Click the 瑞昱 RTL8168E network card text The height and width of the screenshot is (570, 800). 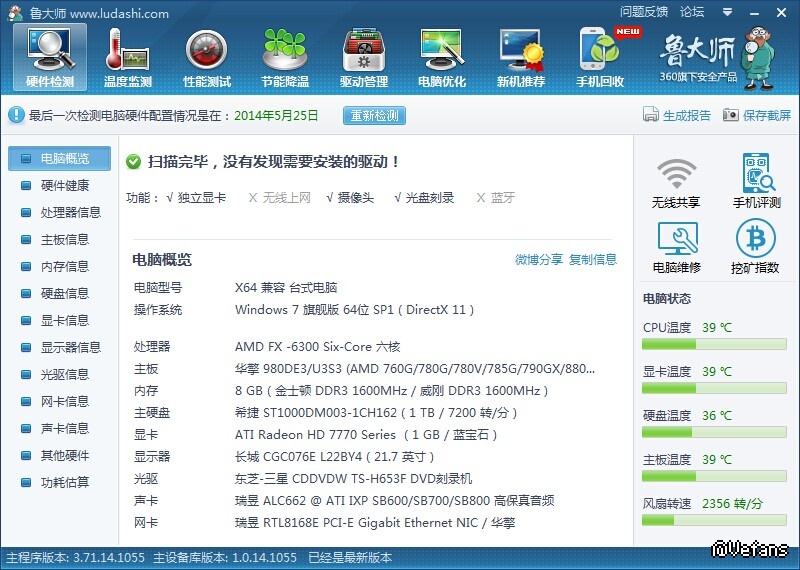pos(375,523)
